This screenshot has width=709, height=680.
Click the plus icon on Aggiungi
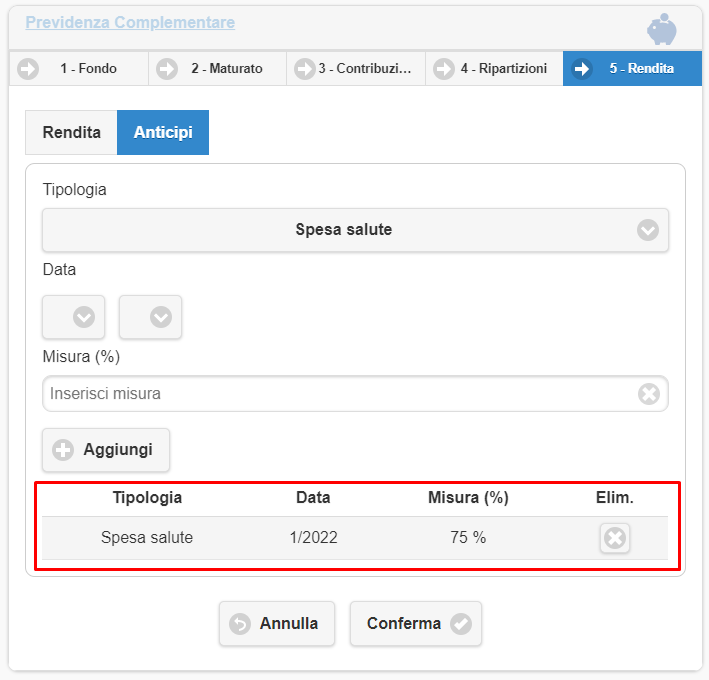pyautogui.click(x=63, y=450)
